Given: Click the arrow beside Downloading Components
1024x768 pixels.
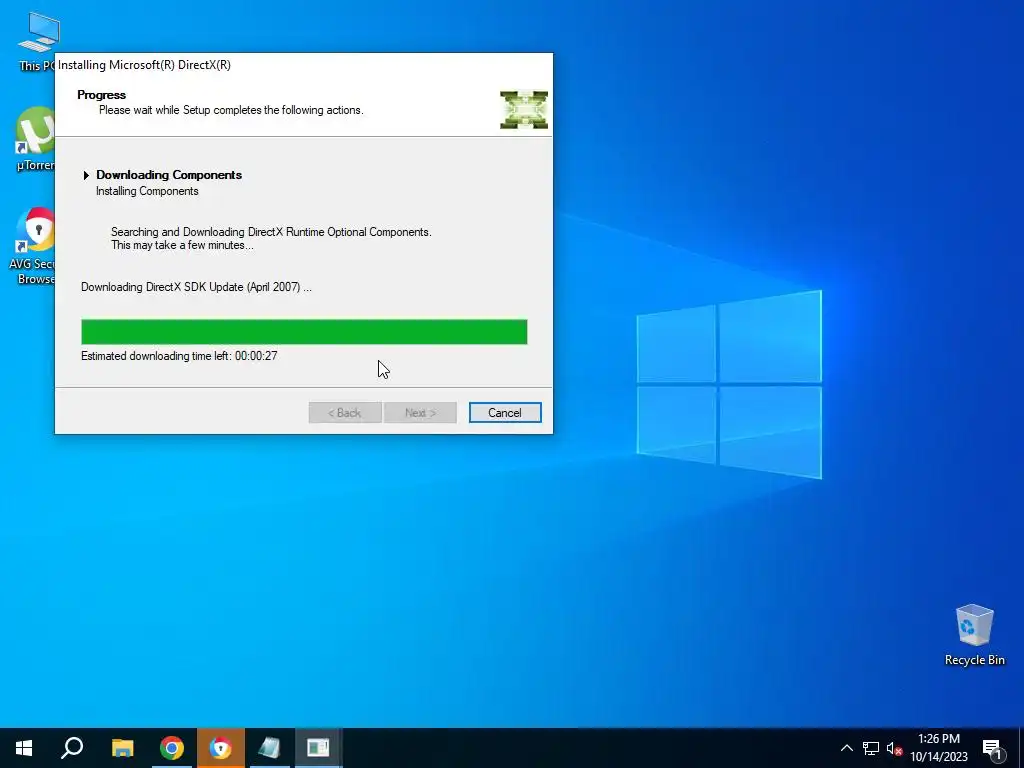Looking at the screenshot, I should [x=86, y=175].
